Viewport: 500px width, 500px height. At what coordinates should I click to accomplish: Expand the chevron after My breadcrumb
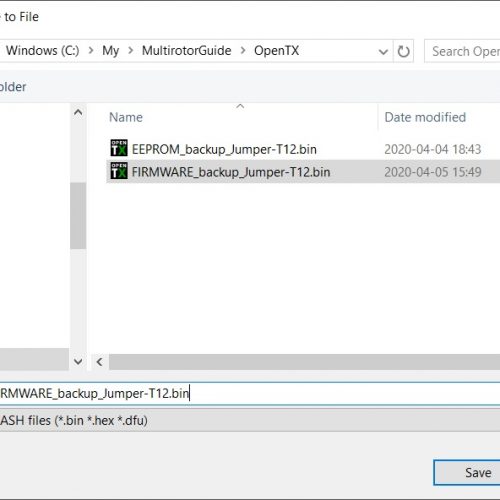(x=131, y=51)
